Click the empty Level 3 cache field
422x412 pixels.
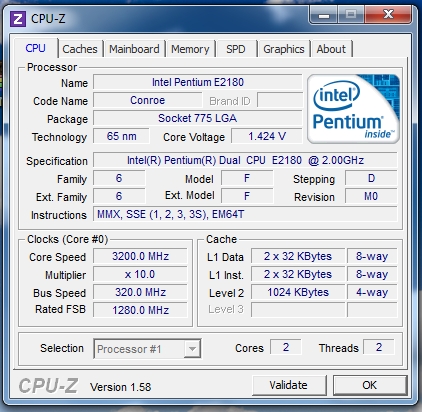[298, 310]
